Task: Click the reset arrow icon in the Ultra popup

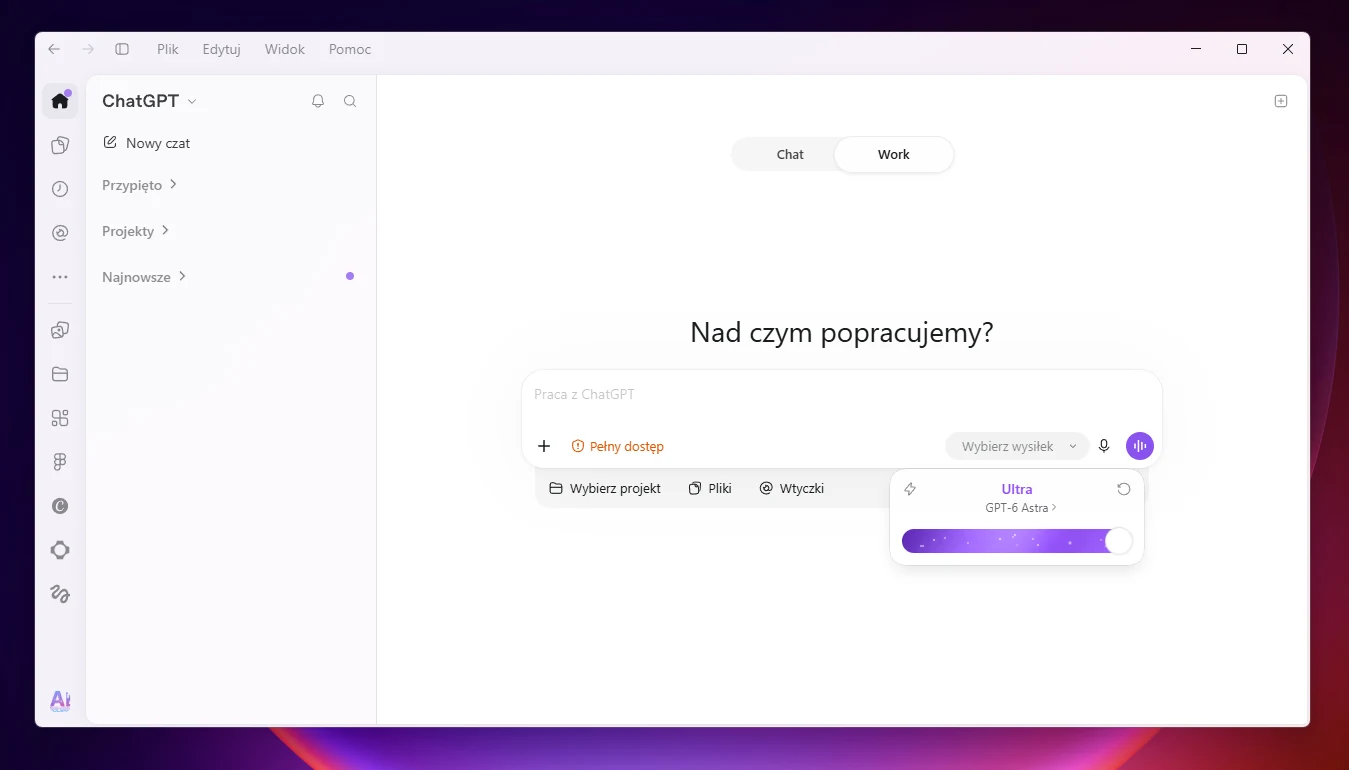Action: [1124, 489]
